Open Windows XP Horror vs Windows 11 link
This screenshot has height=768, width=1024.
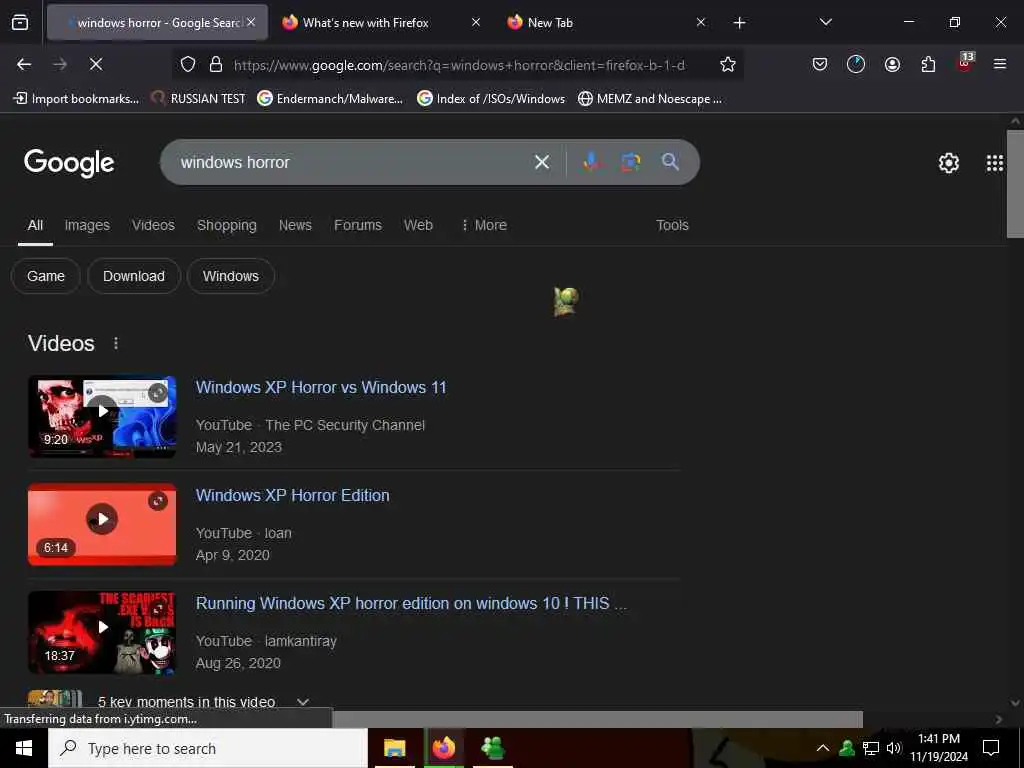coord(321,387)
